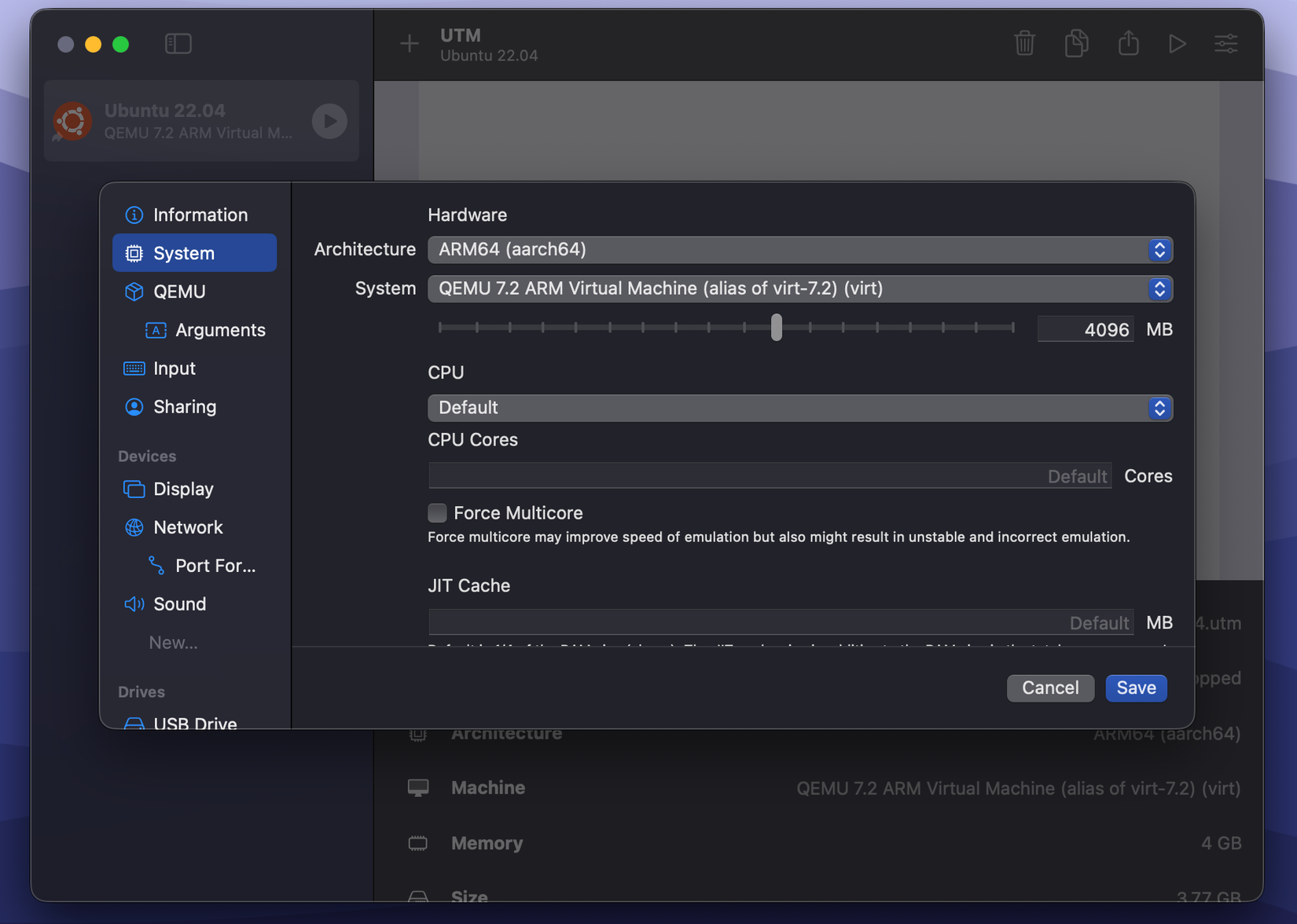Click the duplicate VM icon in toolbar
The height and width of the screenshot is (924, 1297).
(x=1076, y=44)
